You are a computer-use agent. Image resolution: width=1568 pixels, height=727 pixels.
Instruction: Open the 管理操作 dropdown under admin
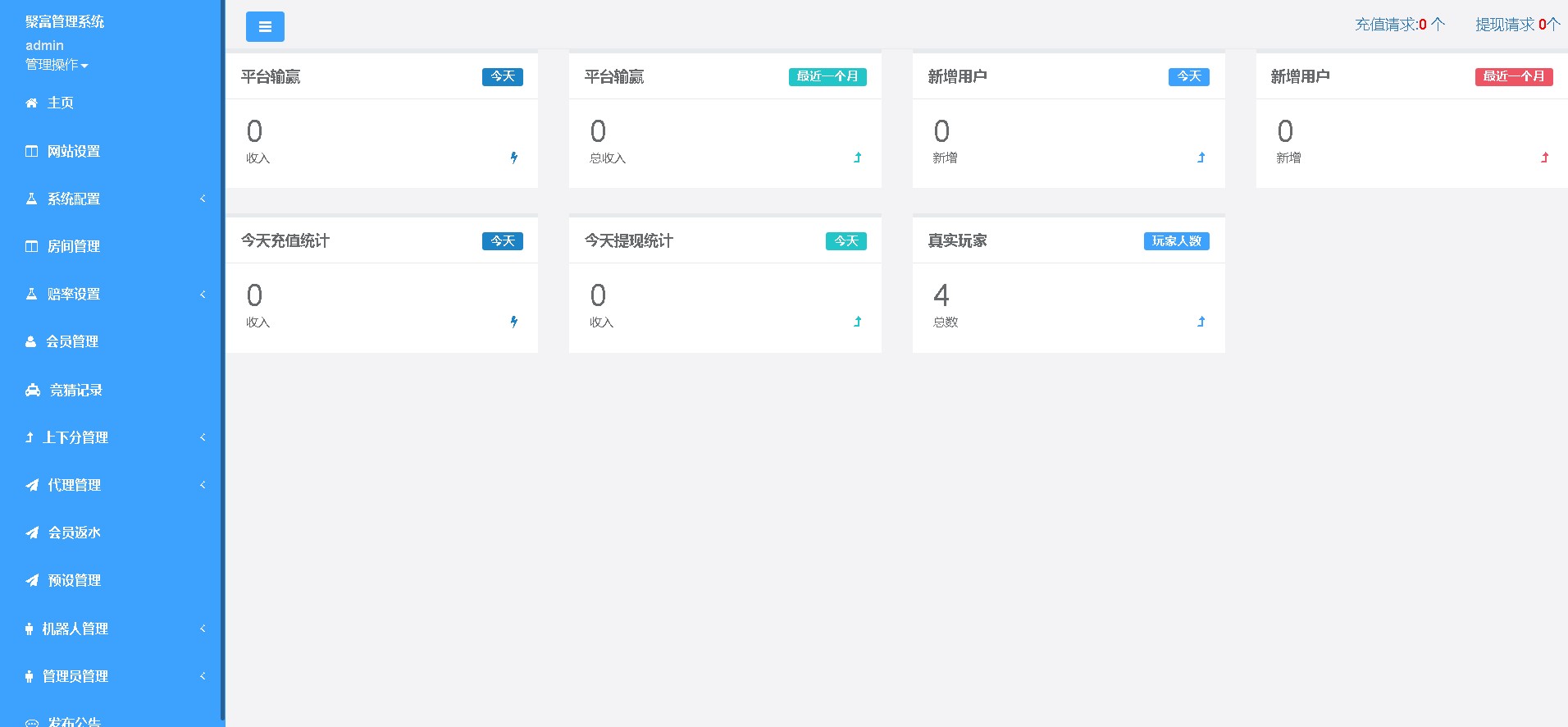tap(57, 65)
